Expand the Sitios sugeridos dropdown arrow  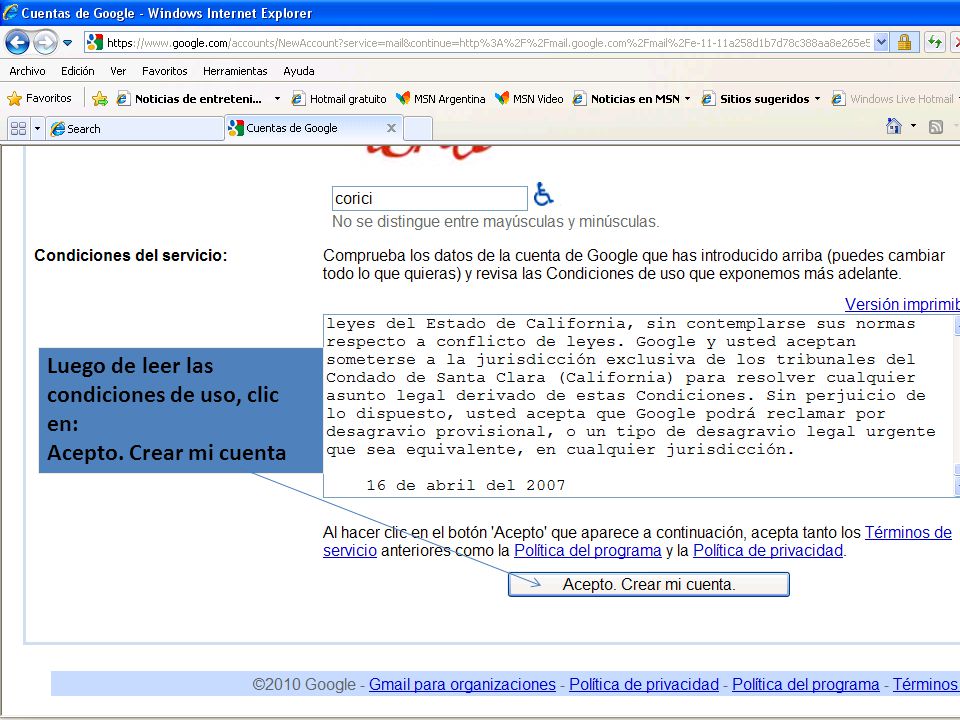817,99
